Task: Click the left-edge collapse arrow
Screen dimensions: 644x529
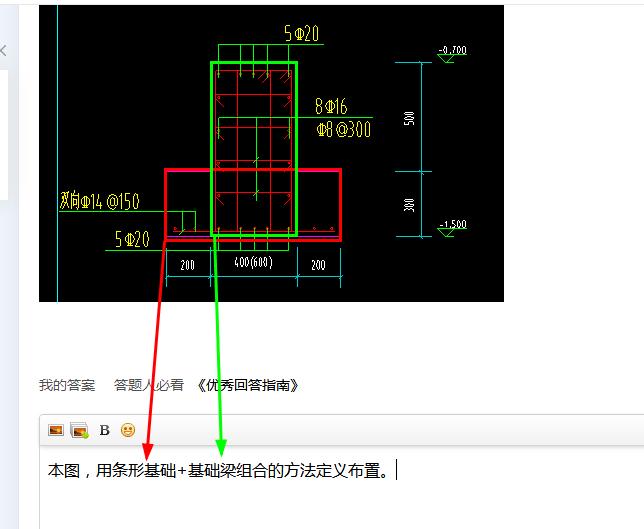Action: pos(3,51)
